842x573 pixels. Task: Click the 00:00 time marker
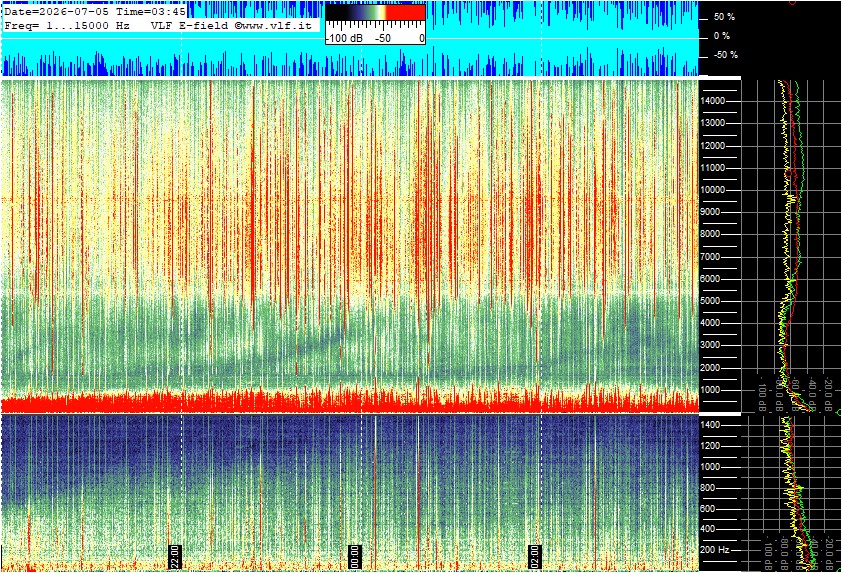click(354, 557)
